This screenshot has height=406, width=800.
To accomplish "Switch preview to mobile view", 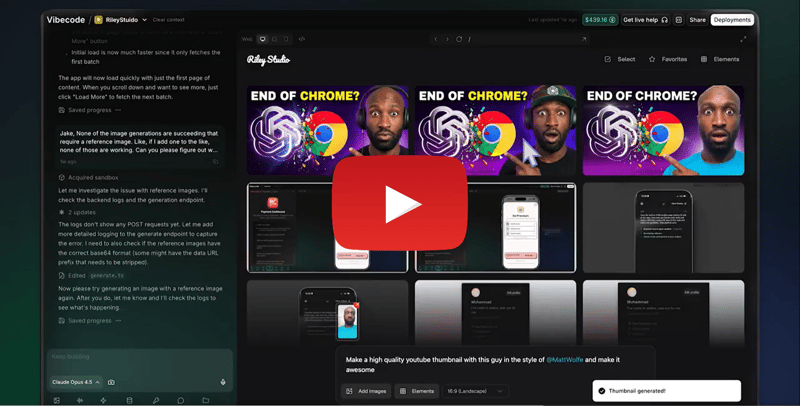I will coord(286,39).
